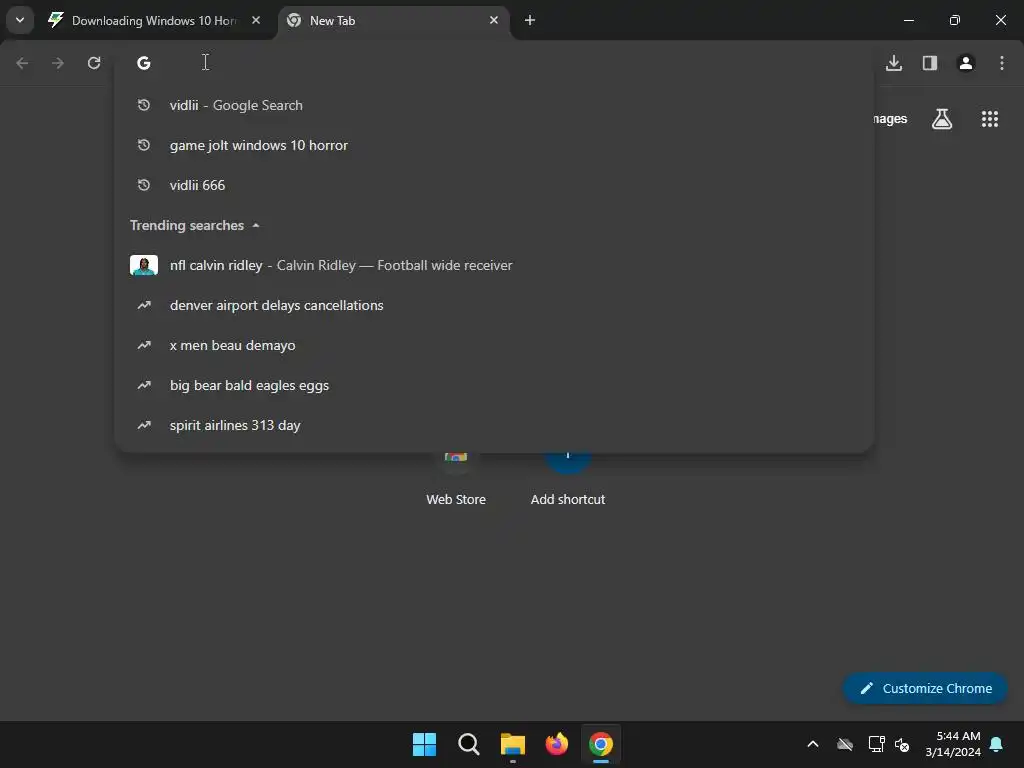The height and width of the screenshot is (768, 1024).
Task: Click the Chrome taskbar icon
Action: [601, 744]
